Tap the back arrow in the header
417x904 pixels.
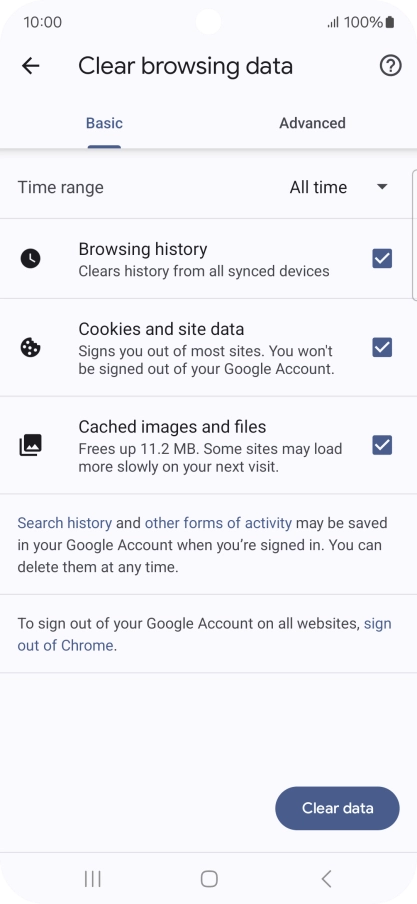pyautogui.click(x=31, y=66)
